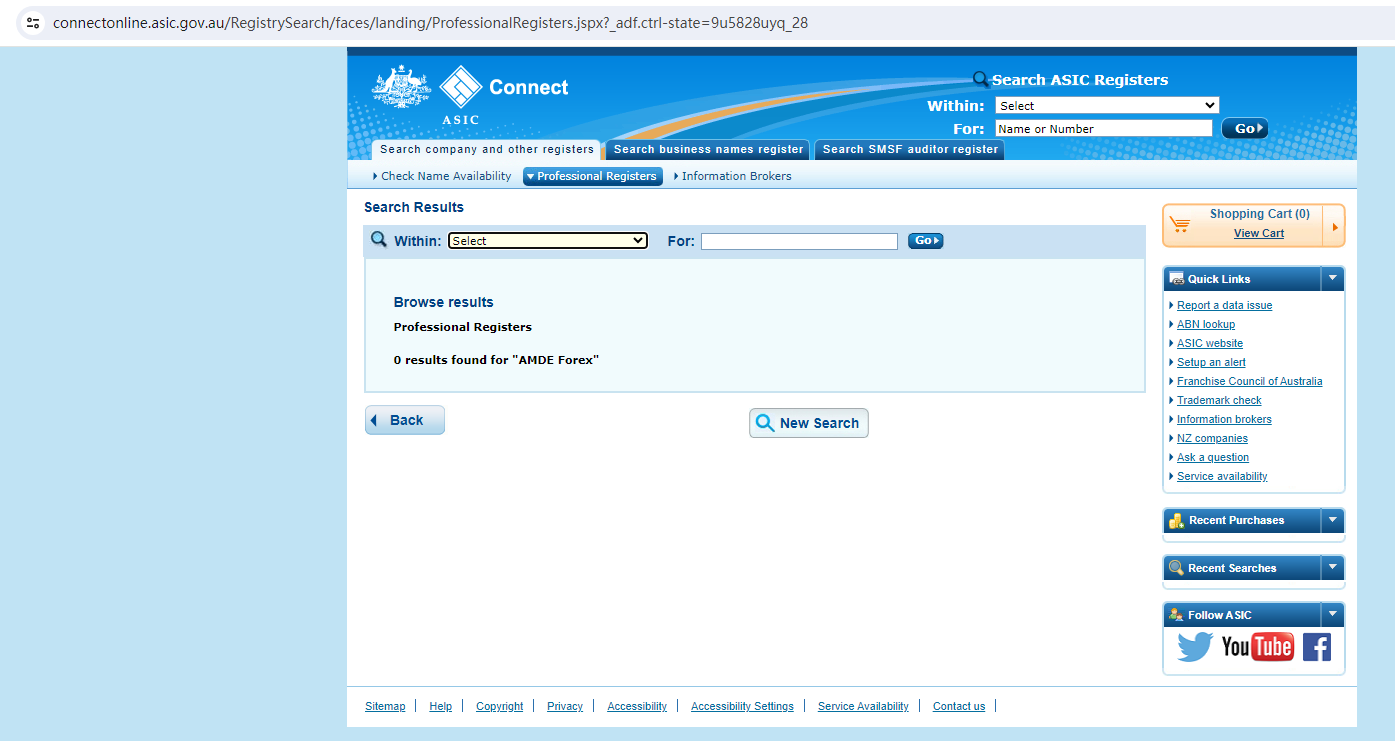The width and height of the screenshot is (1395, 741).
Task: Open Franchise Council of Australia link
Action: click(x=1249, y=381)
